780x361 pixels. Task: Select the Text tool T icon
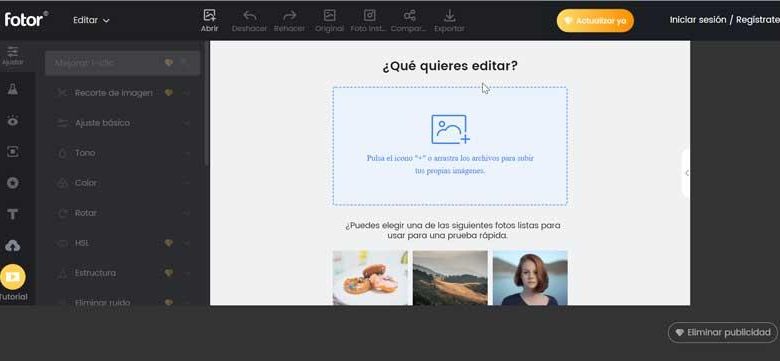pyautogui.click(x=12, y=214)
